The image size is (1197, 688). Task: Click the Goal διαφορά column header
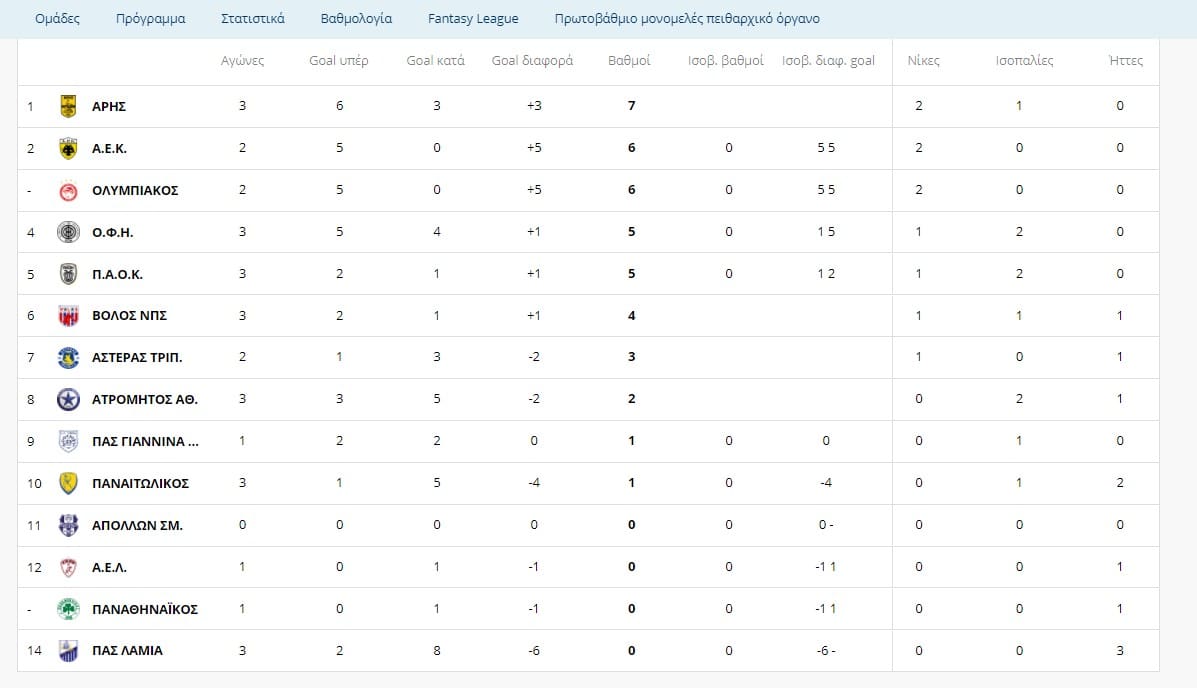(x=532, y=61)
